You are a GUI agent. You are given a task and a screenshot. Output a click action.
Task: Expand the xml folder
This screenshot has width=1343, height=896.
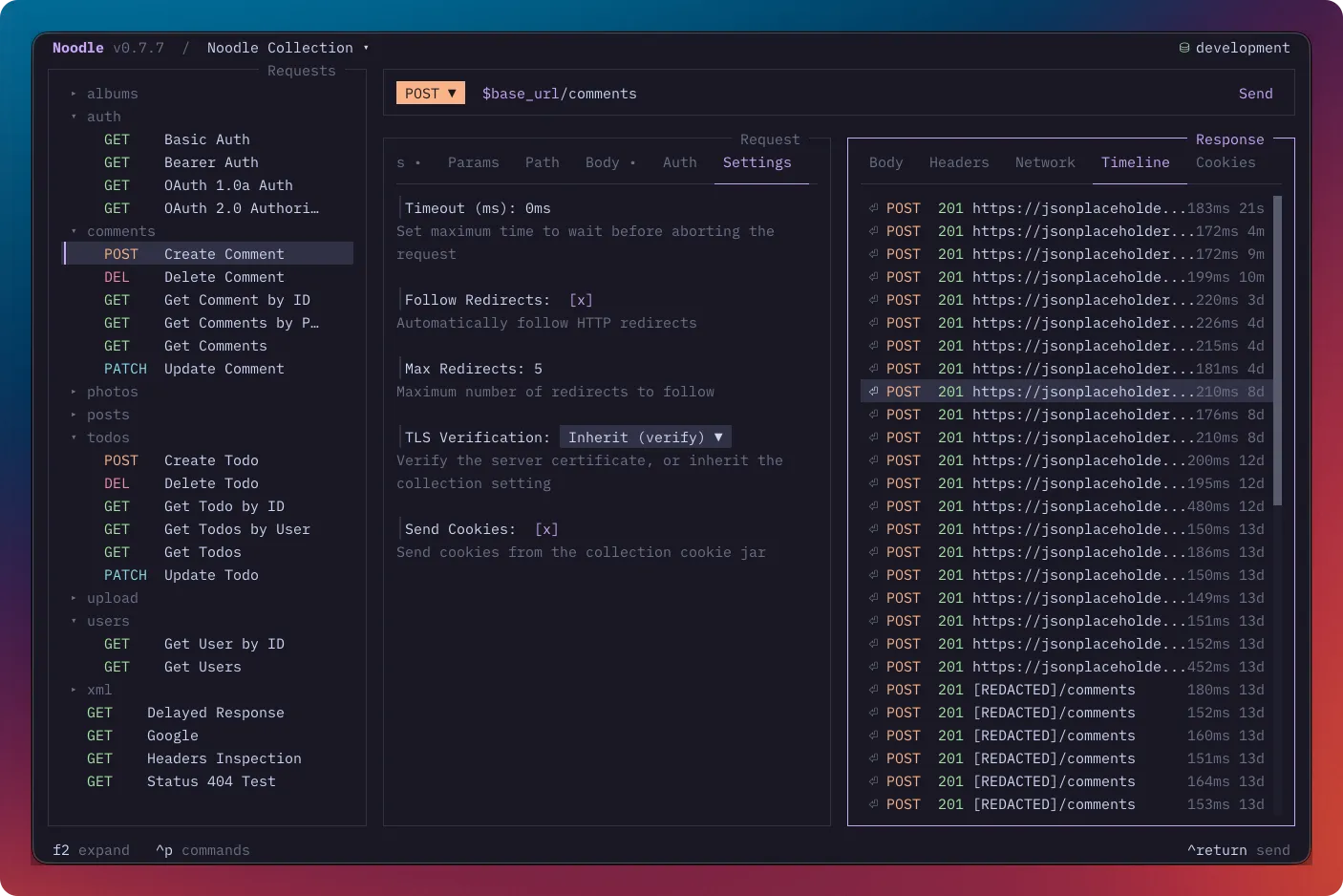coord(74,690)
